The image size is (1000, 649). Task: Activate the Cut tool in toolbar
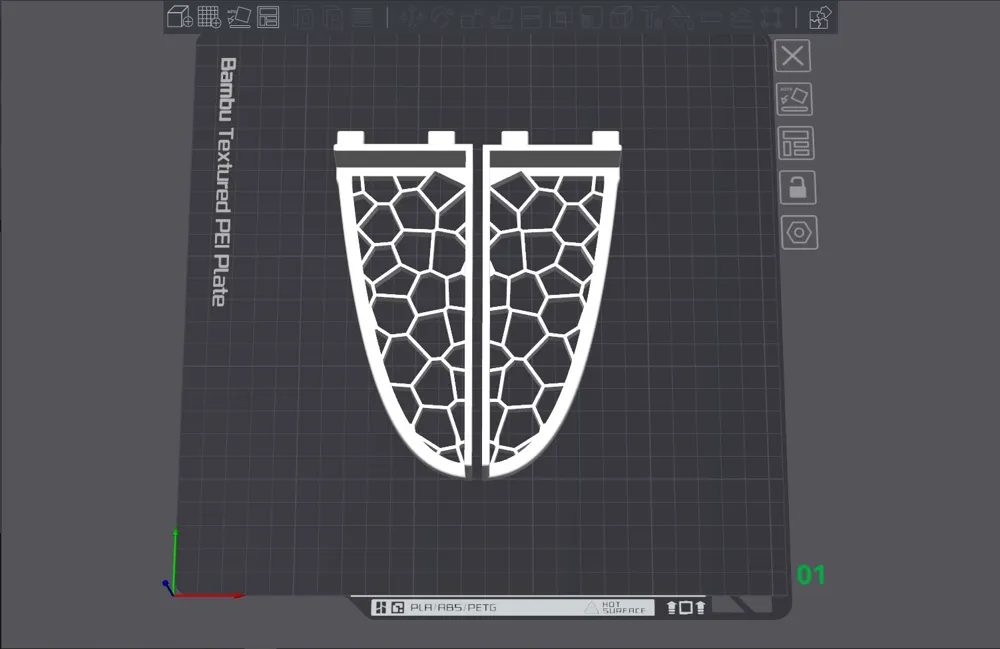[x=531, y=17]
